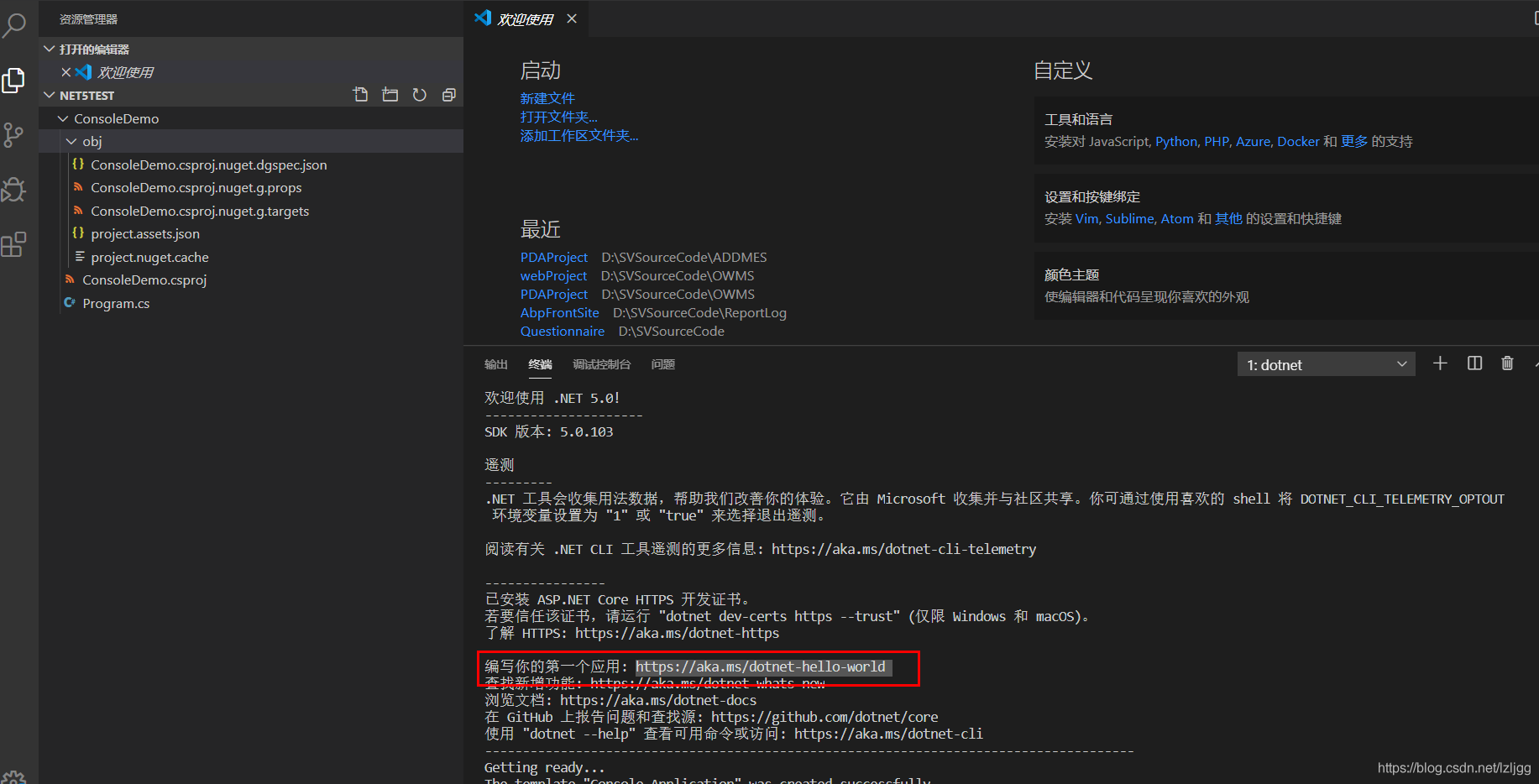The height and width of the screenshot is (784, 1539).
Task: Close 欢迎使用 in open editors list
Action: 65,72
